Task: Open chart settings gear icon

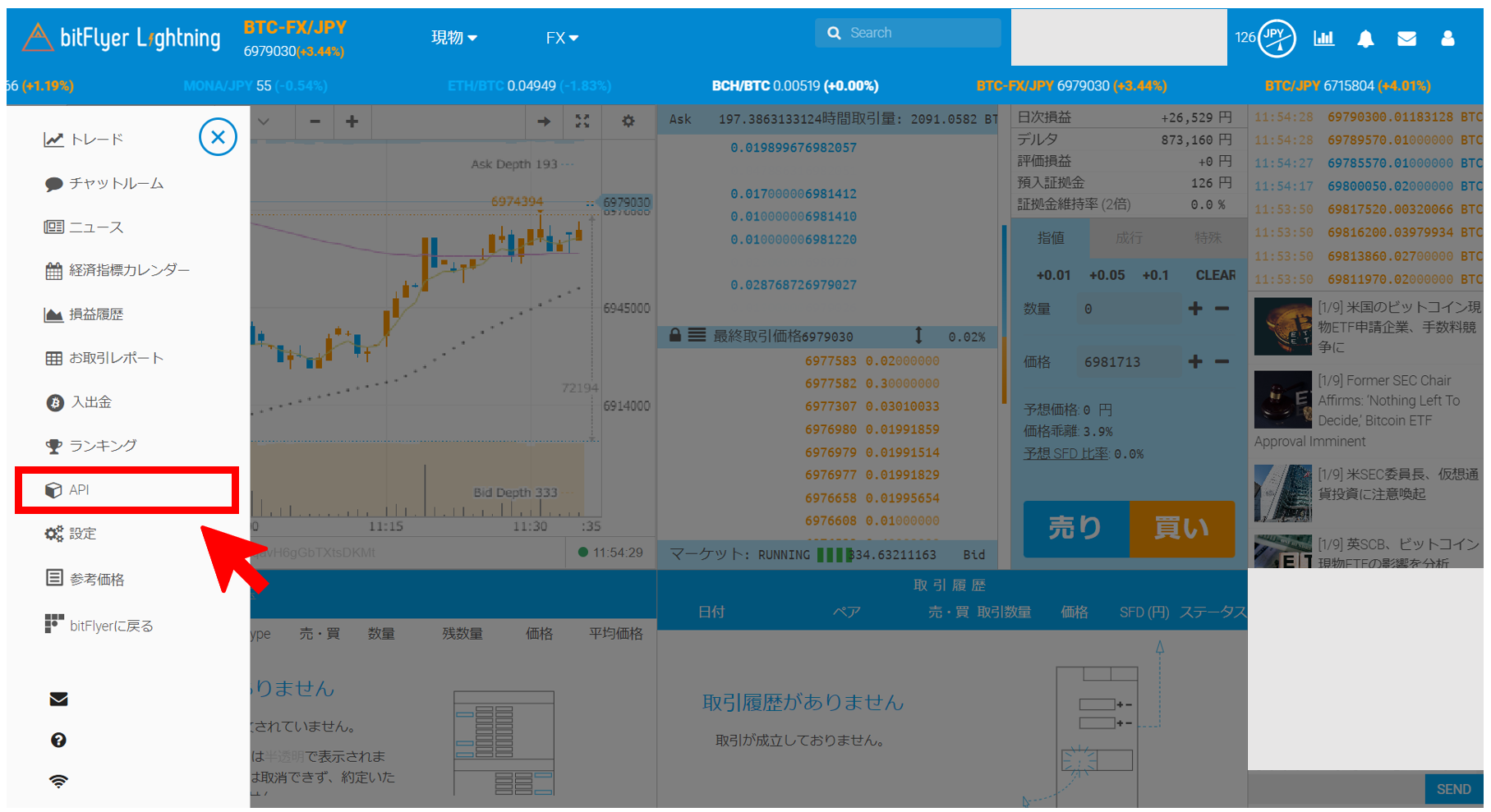Action: click(x=628, y=122)
